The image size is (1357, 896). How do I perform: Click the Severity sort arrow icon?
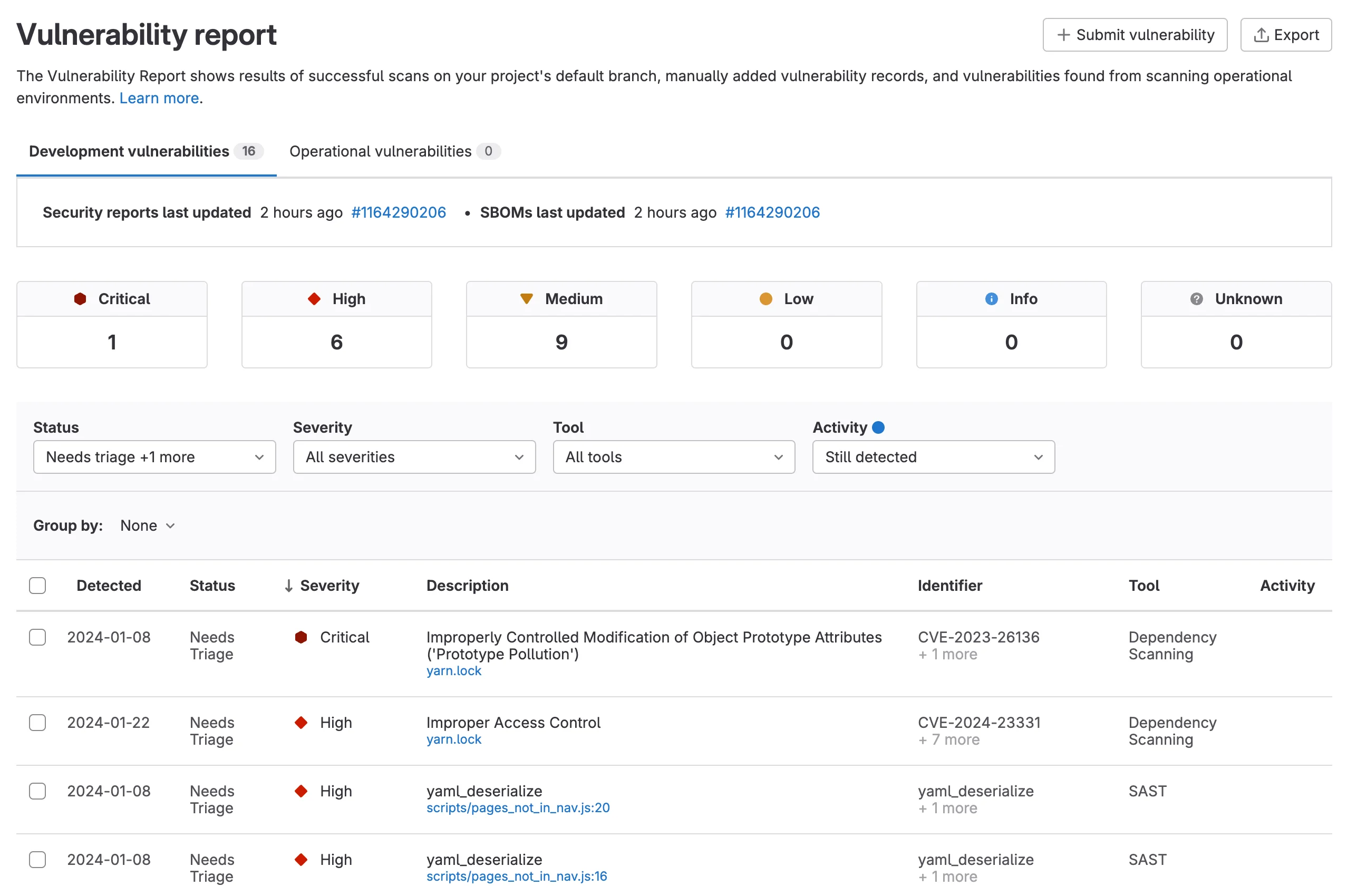(289, 586)
